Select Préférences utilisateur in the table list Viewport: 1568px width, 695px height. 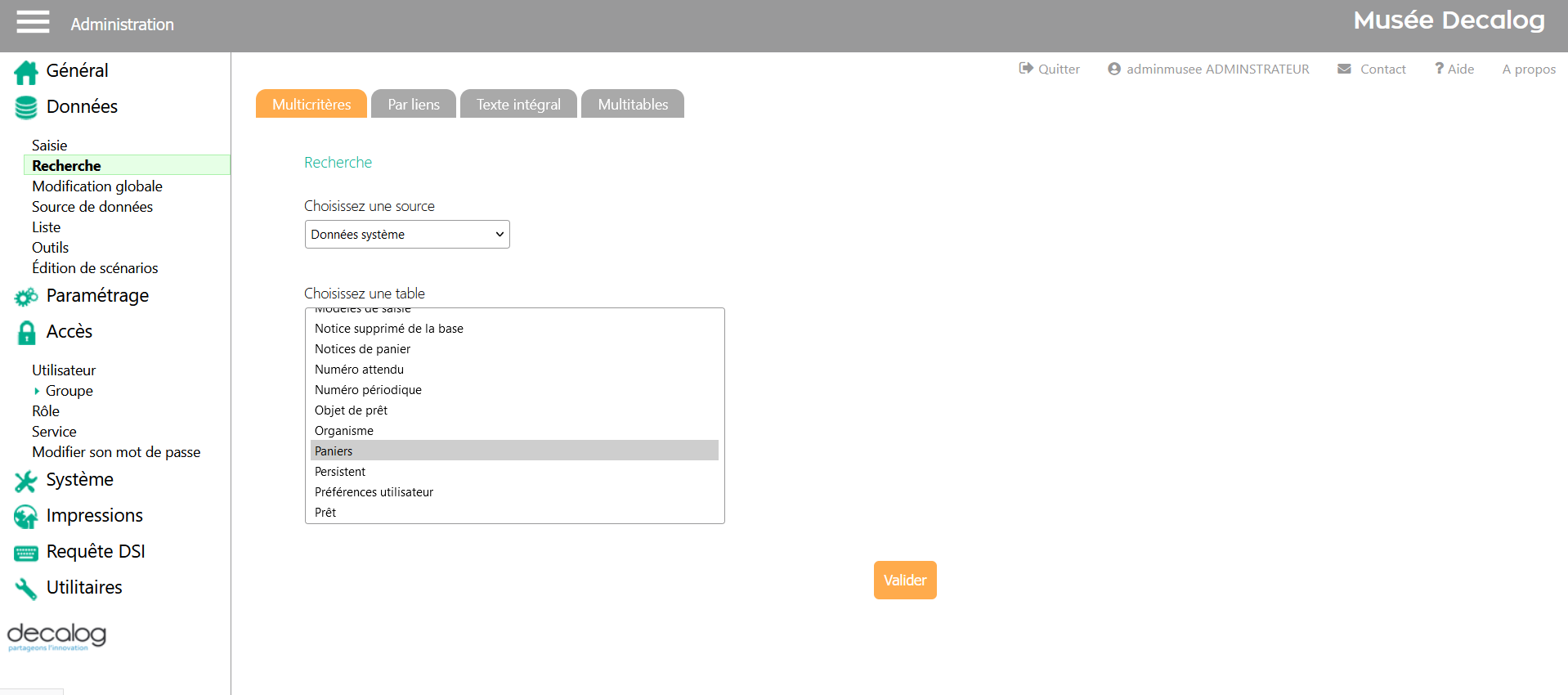[374, 492]
